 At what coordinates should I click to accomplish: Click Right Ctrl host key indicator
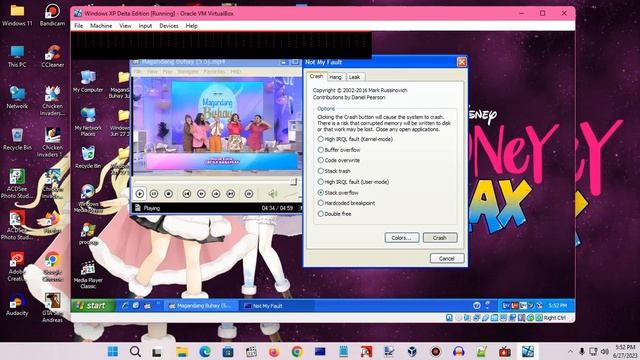point(554,318)
